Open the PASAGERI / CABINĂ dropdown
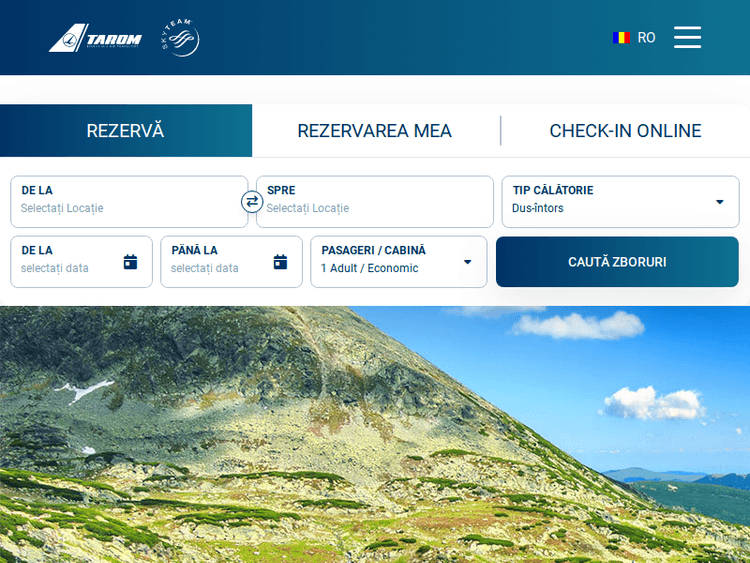This screenshot has height=563, width=750. [x=399, y=262]
